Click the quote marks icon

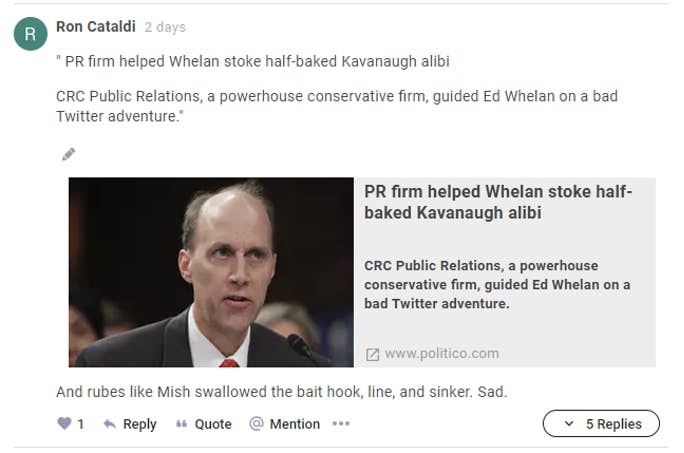(181, 423)
